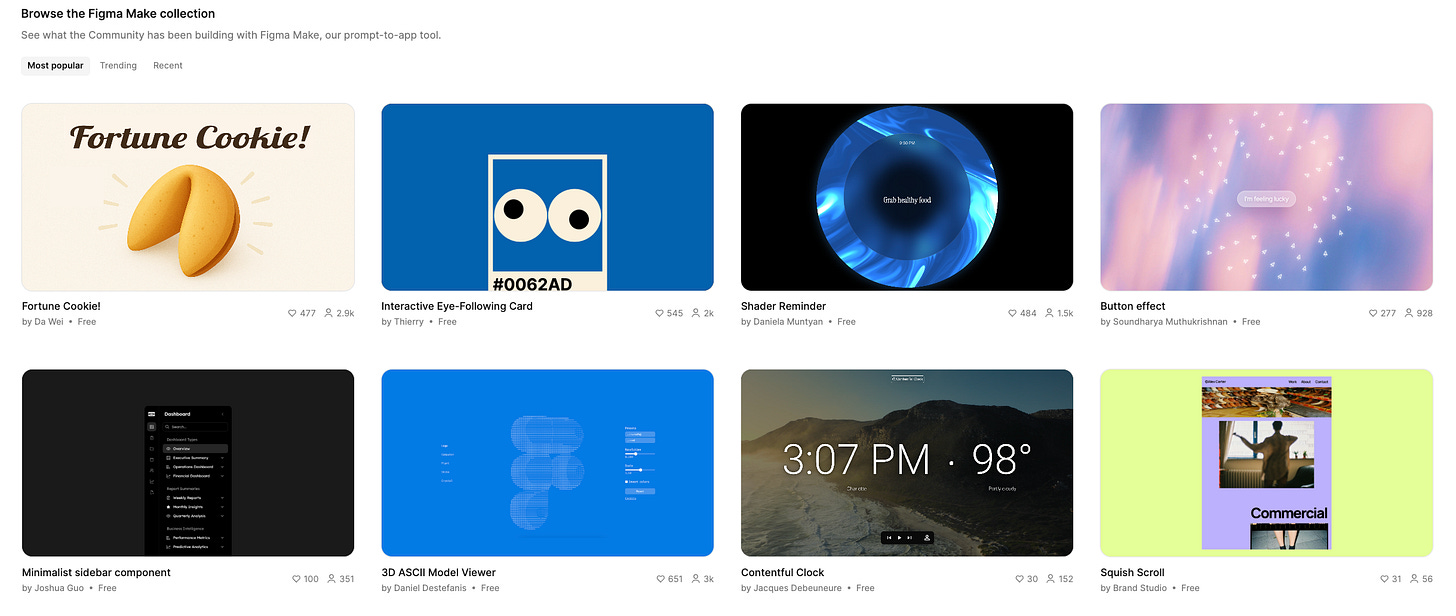The height and width of the screenshot is (616, 1456).
Task: Click the Shader Reminder title link
Action: point(784,306)
